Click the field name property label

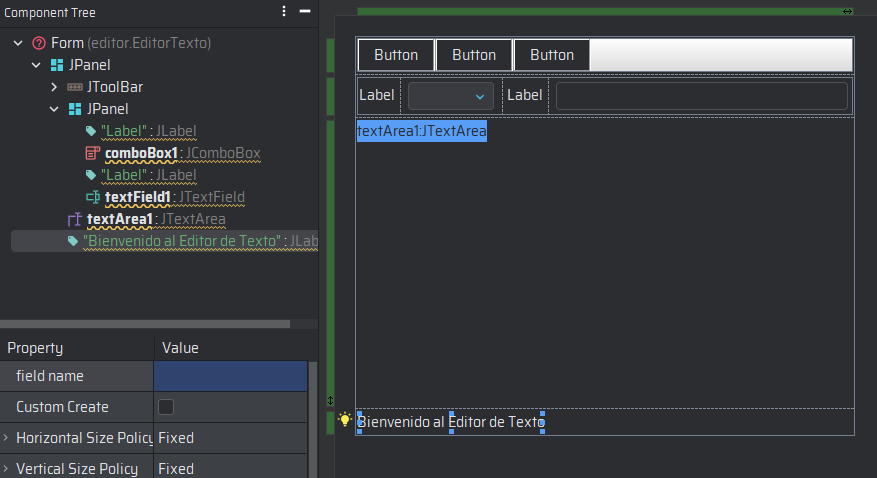point(50,376)
